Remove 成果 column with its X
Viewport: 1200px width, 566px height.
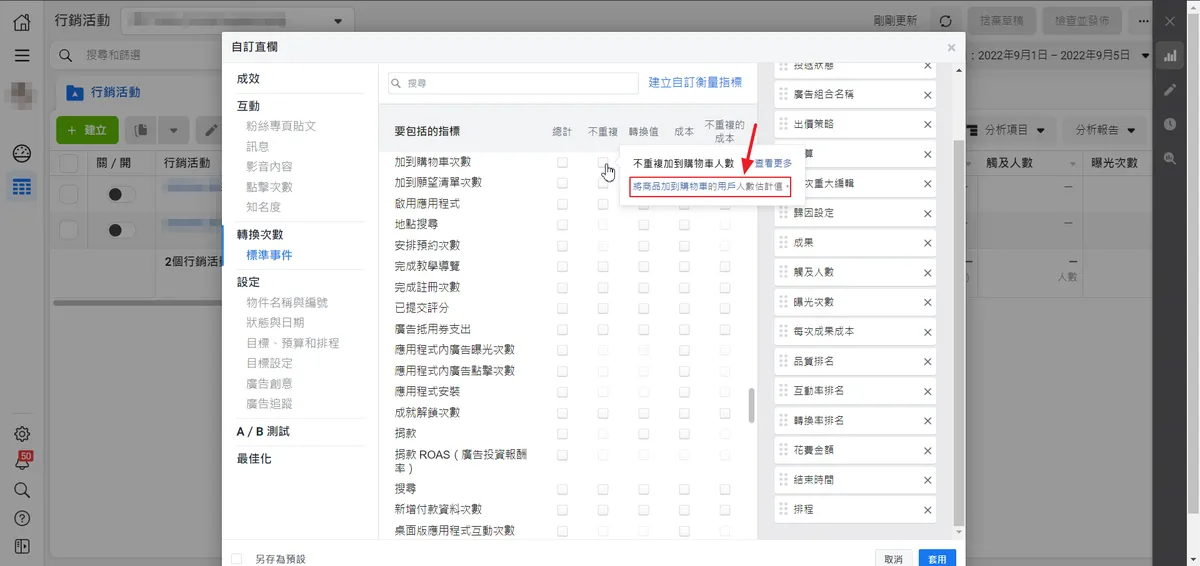pos(927,242)
